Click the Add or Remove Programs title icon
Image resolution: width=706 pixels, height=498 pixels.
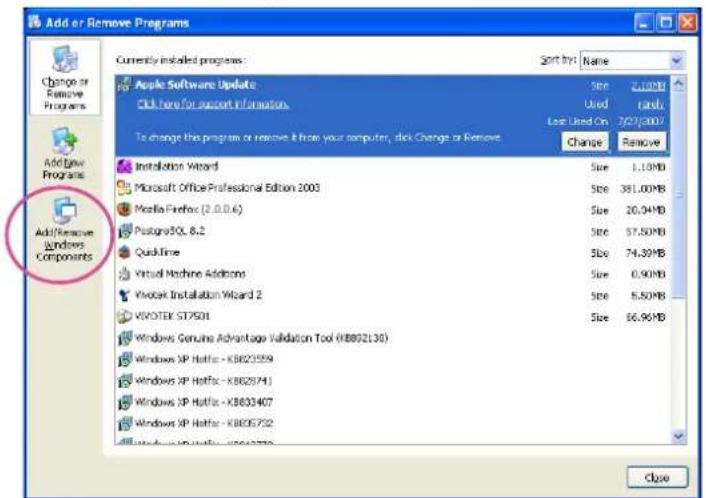pos(35,22)
